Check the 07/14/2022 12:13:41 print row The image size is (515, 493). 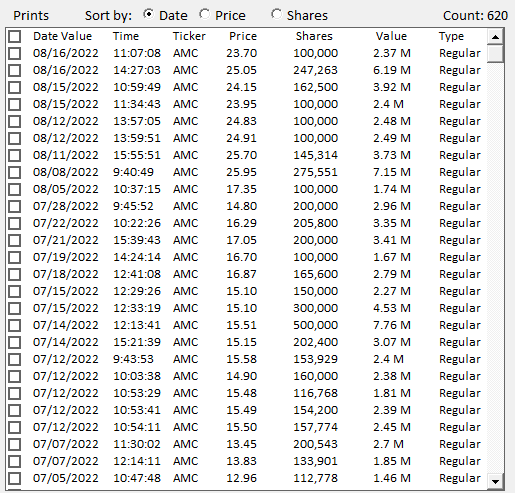15,325
